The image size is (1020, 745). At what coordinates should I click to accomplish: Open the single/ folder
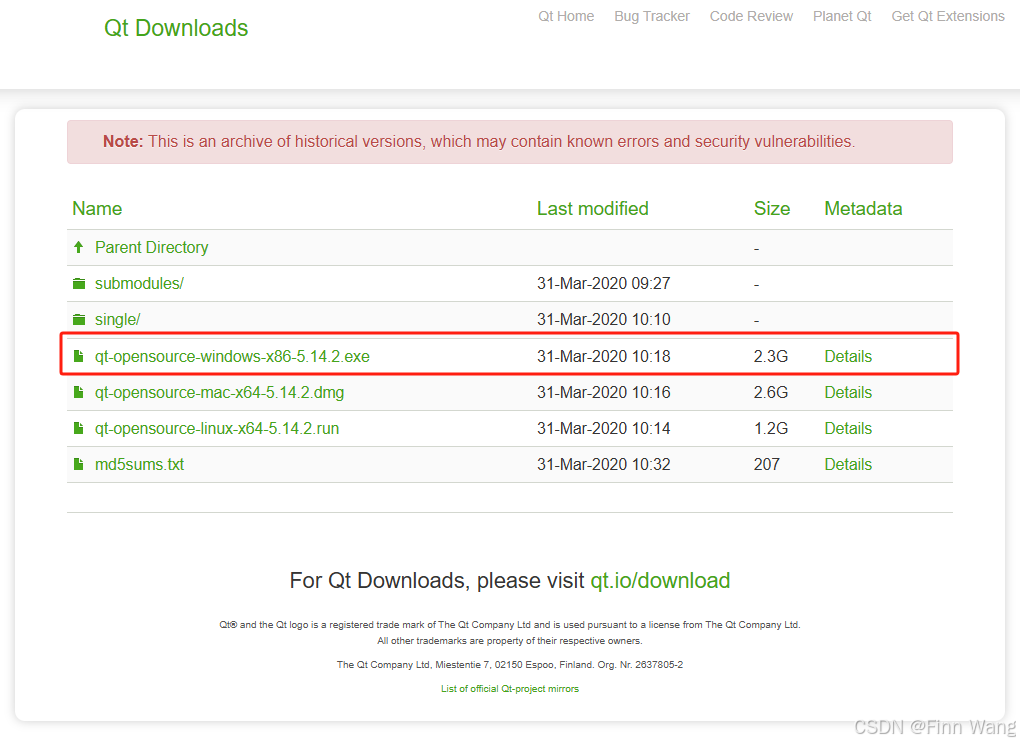click(x=118, y=319)
